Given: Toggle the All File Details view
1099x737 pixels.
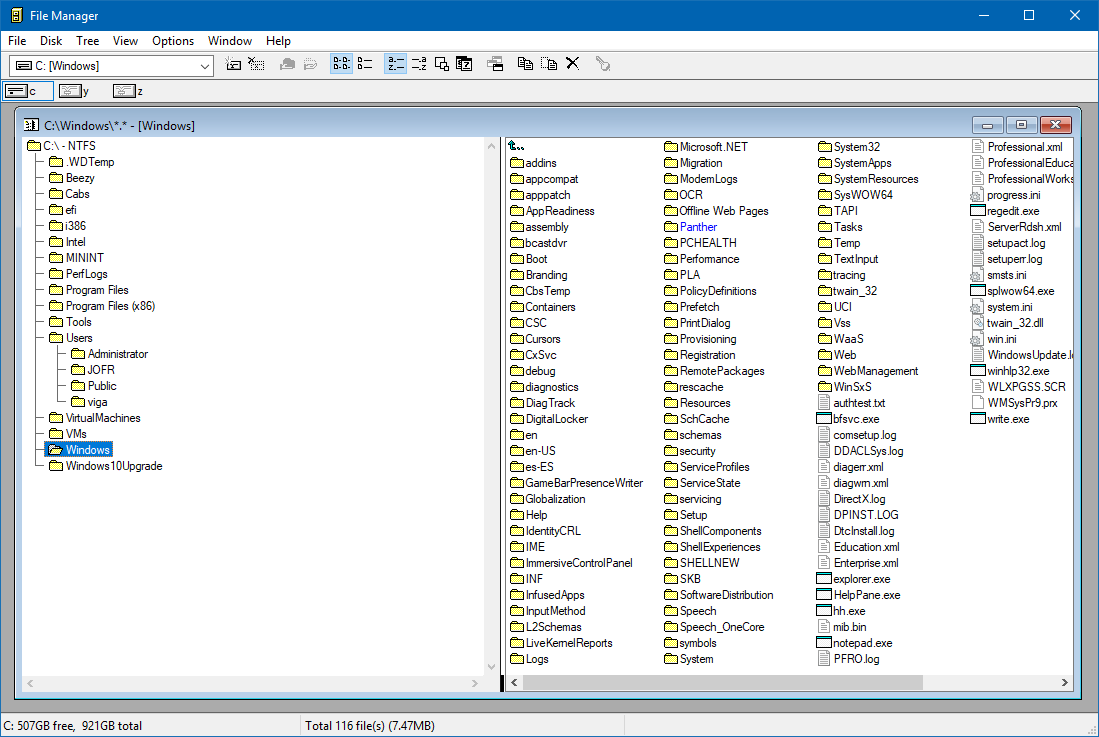Looking at the screenshot, I should (365, 63).
